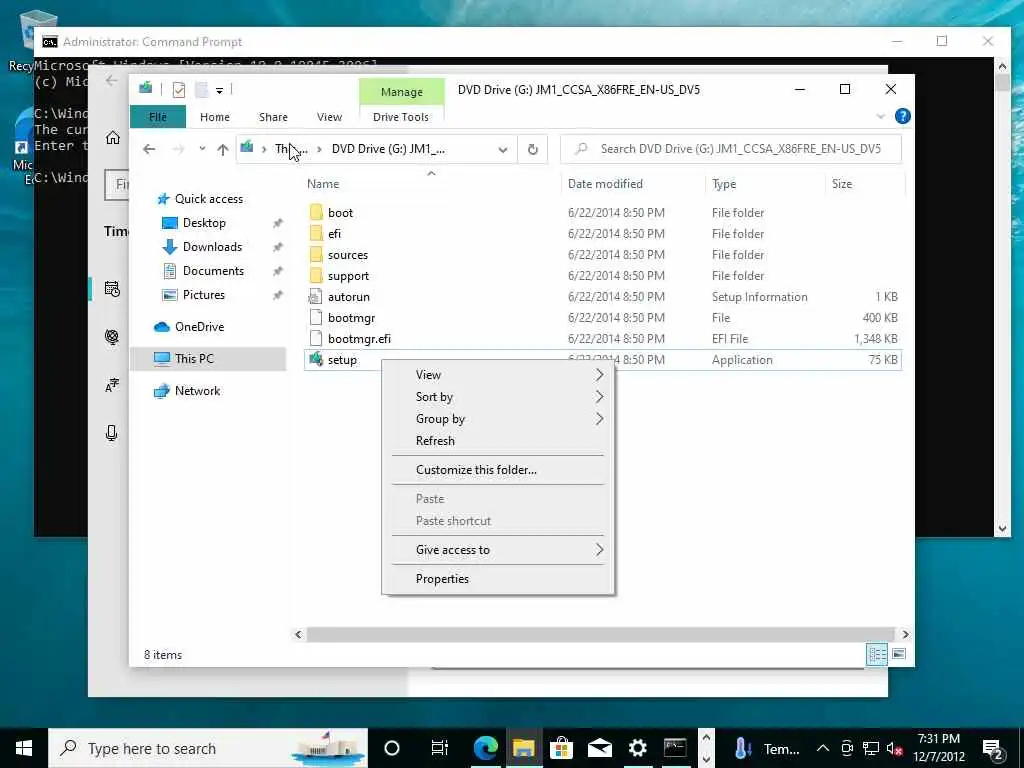
Task: Open the File ribbon tab
Action: pyautogui.click(x=158, y=117)
